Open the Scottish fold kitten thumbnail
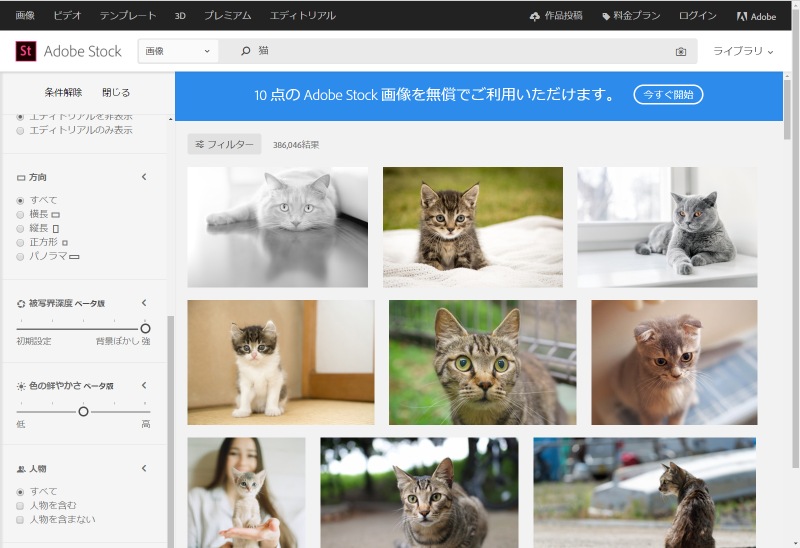The width and height of the screenshot is (800, 548). coord(674,362)
